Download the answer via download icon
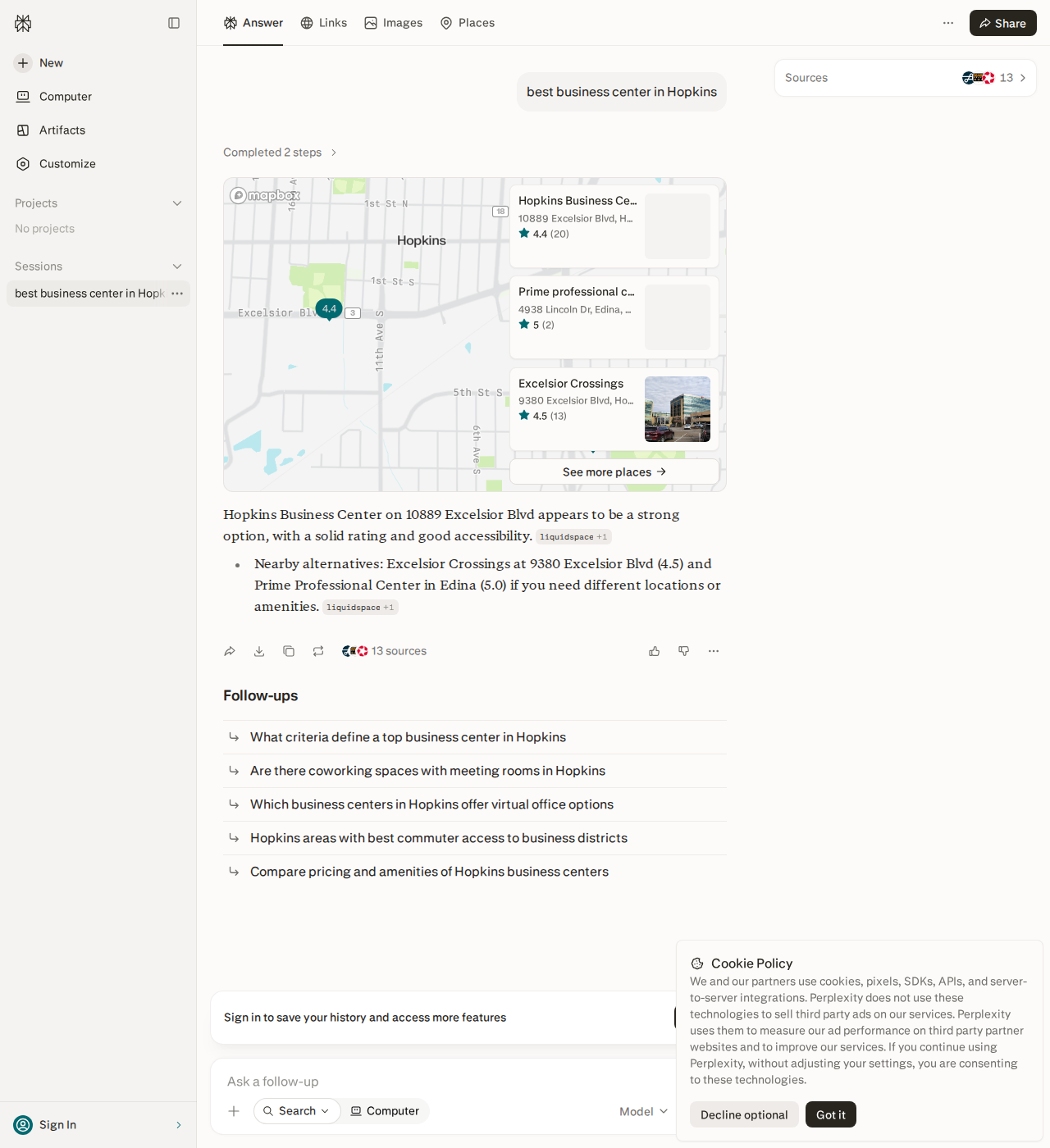The height and width of the screenshot is (1148, 1050). point(259,651)
